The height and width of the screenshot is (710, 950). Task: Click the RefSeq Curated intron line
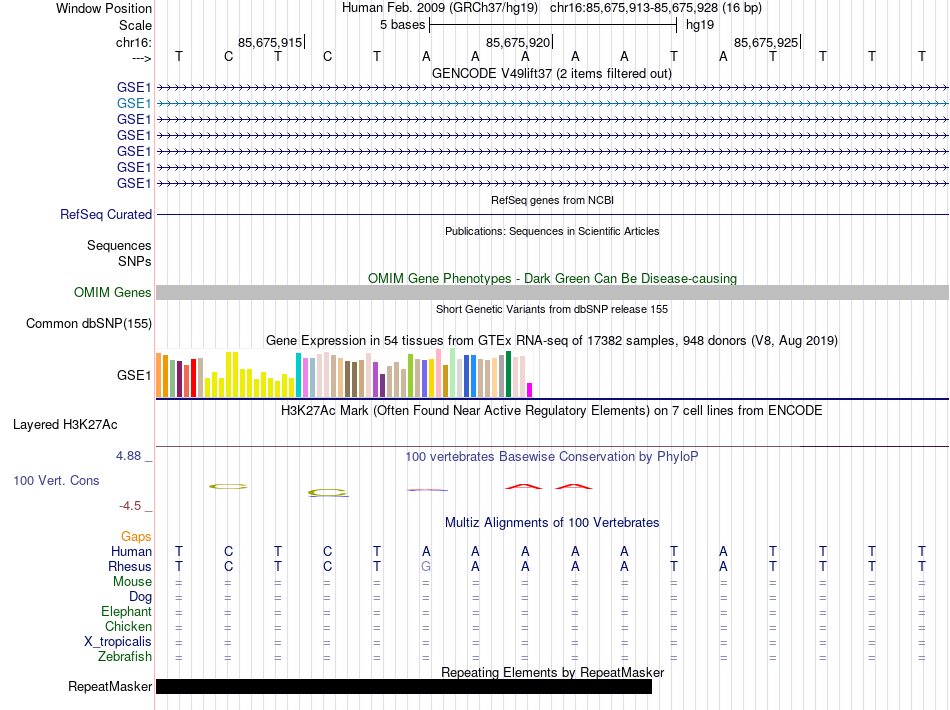[x=552, y=214]
